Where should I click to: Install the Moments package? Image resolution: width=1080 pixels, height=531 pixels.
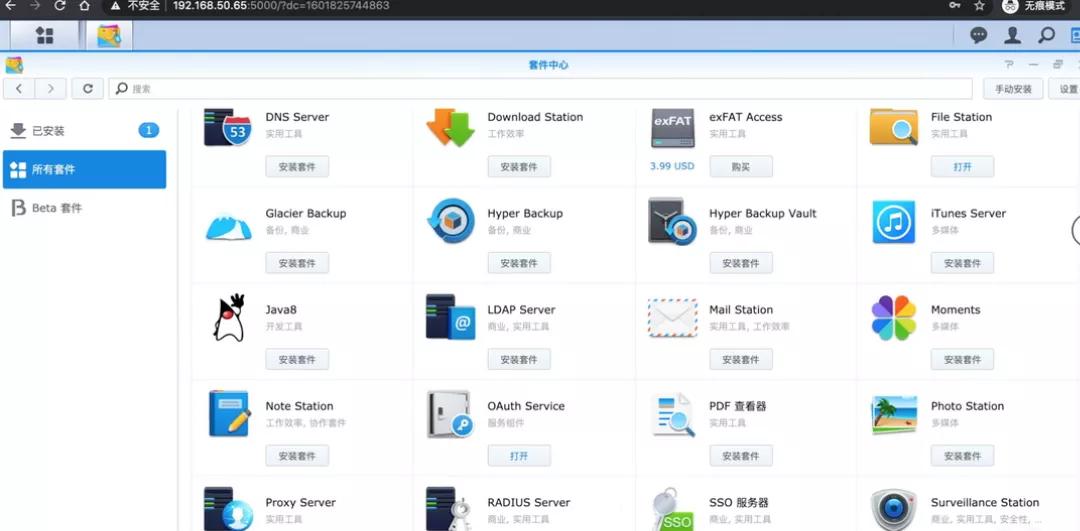(962, 360)
